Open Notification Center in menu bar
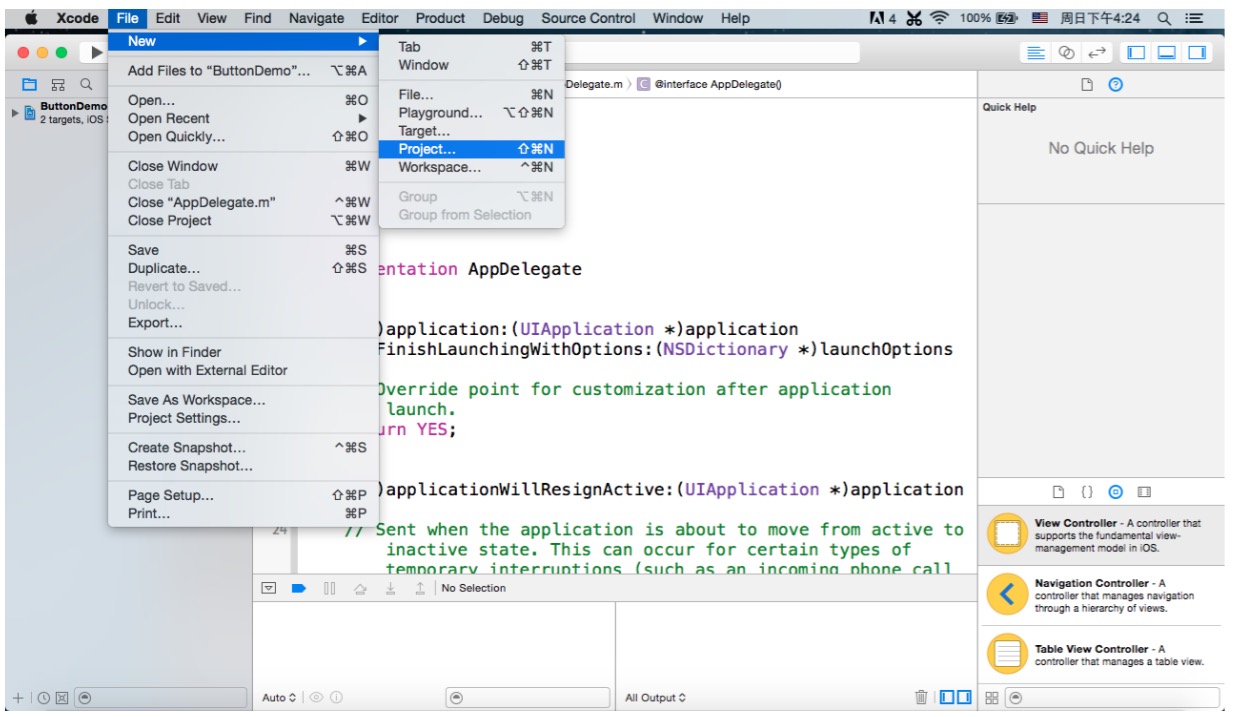 click(1194, 18)
